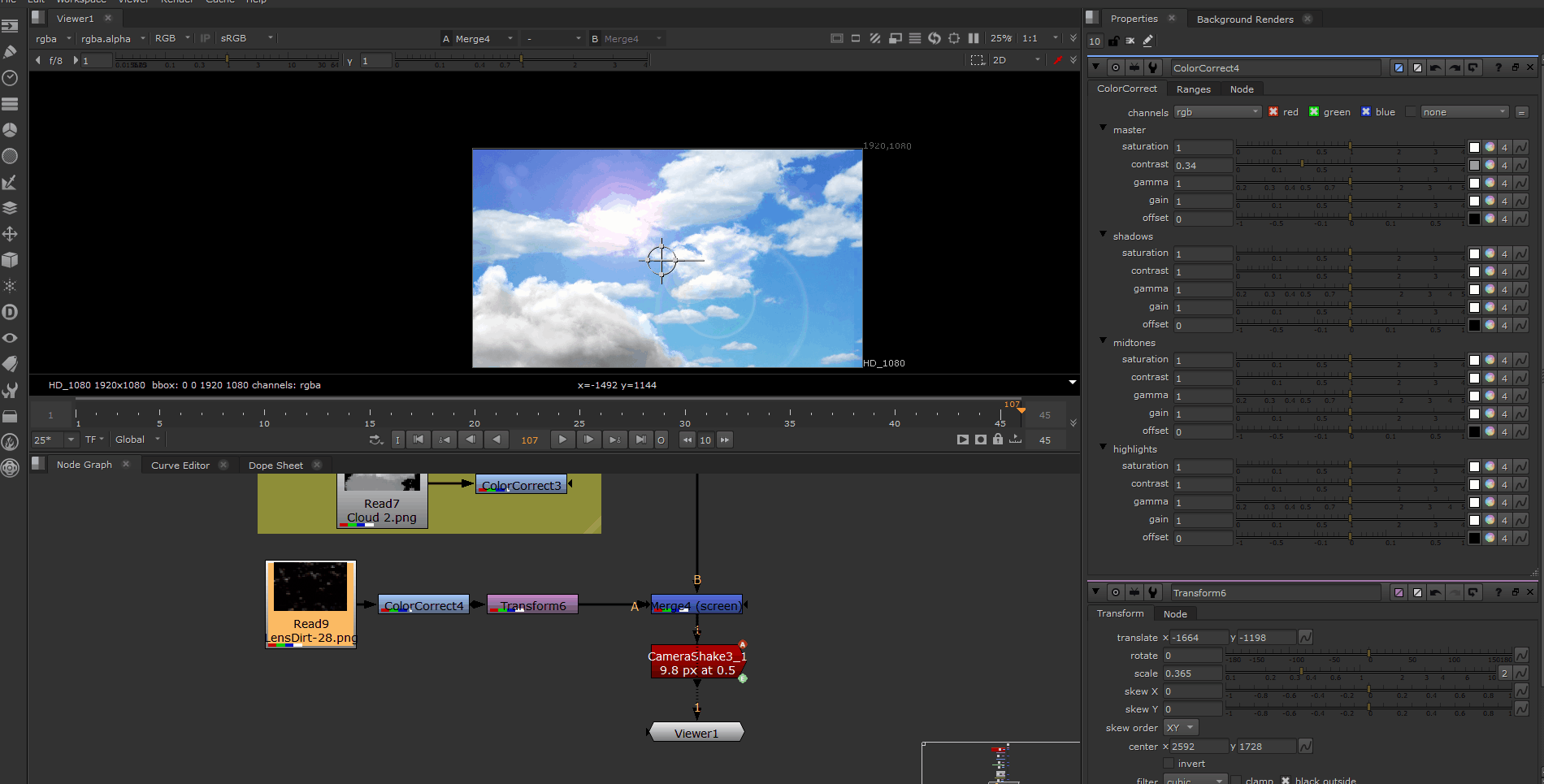The height and width of the screenshot is (784, 1544).
Task: Click master contrast value field 0.34
Action: pyautogui.click(x=1203, y=165)
